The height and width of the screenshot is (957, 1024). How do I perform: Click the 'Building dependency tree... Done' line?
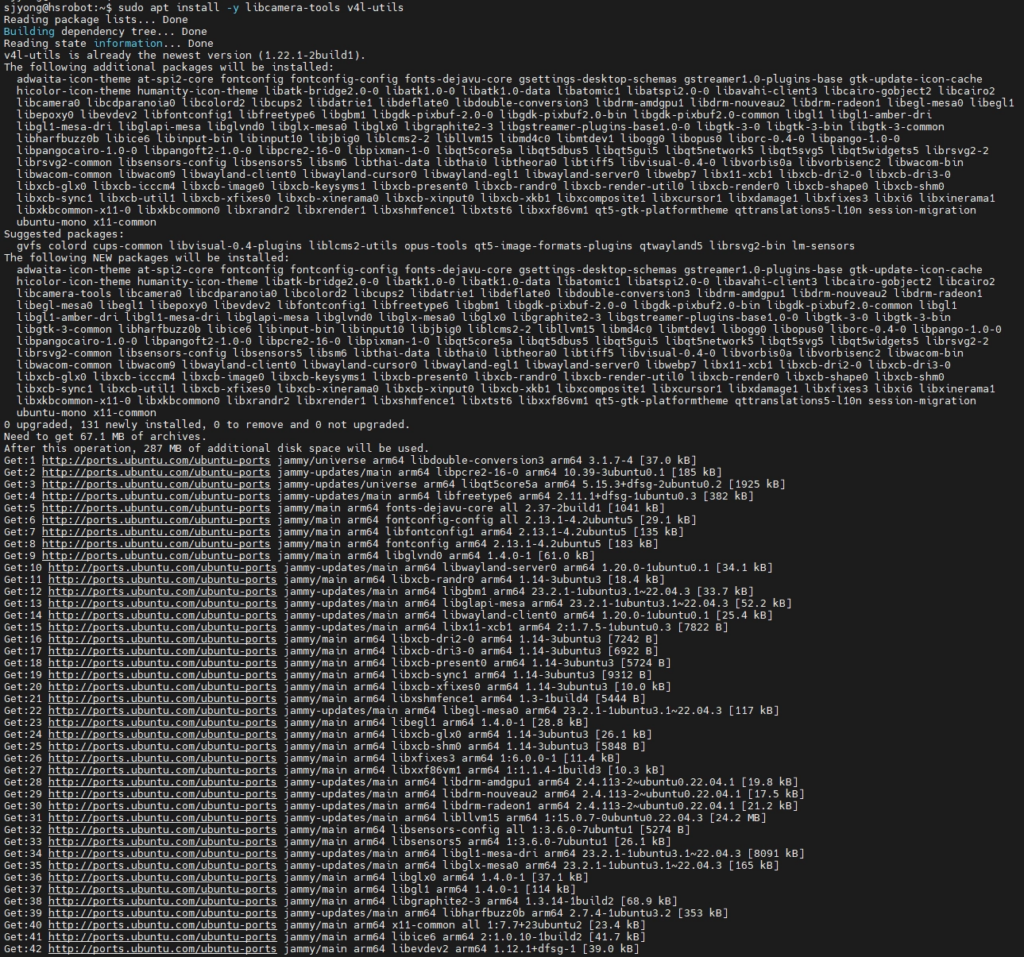[x=105, y=31]
